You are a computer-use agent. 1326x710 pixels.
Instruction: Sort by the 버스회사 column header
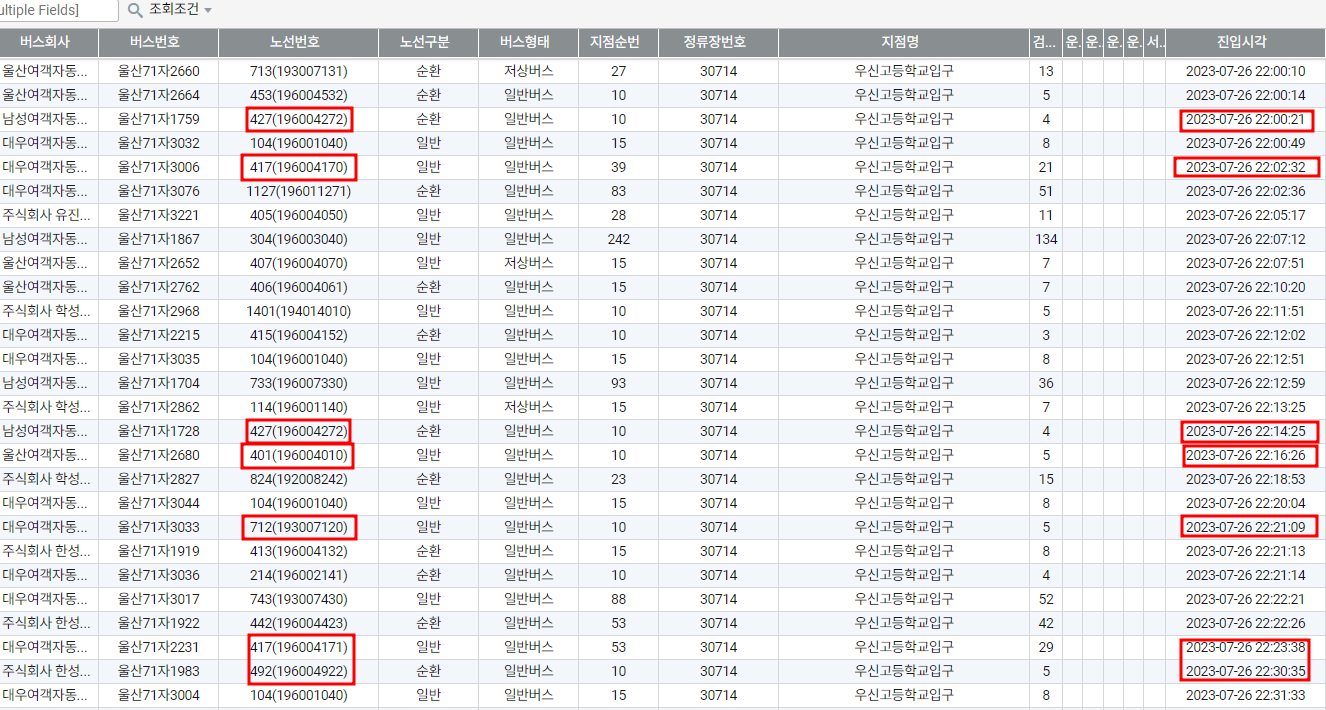(x=49, y=43)
